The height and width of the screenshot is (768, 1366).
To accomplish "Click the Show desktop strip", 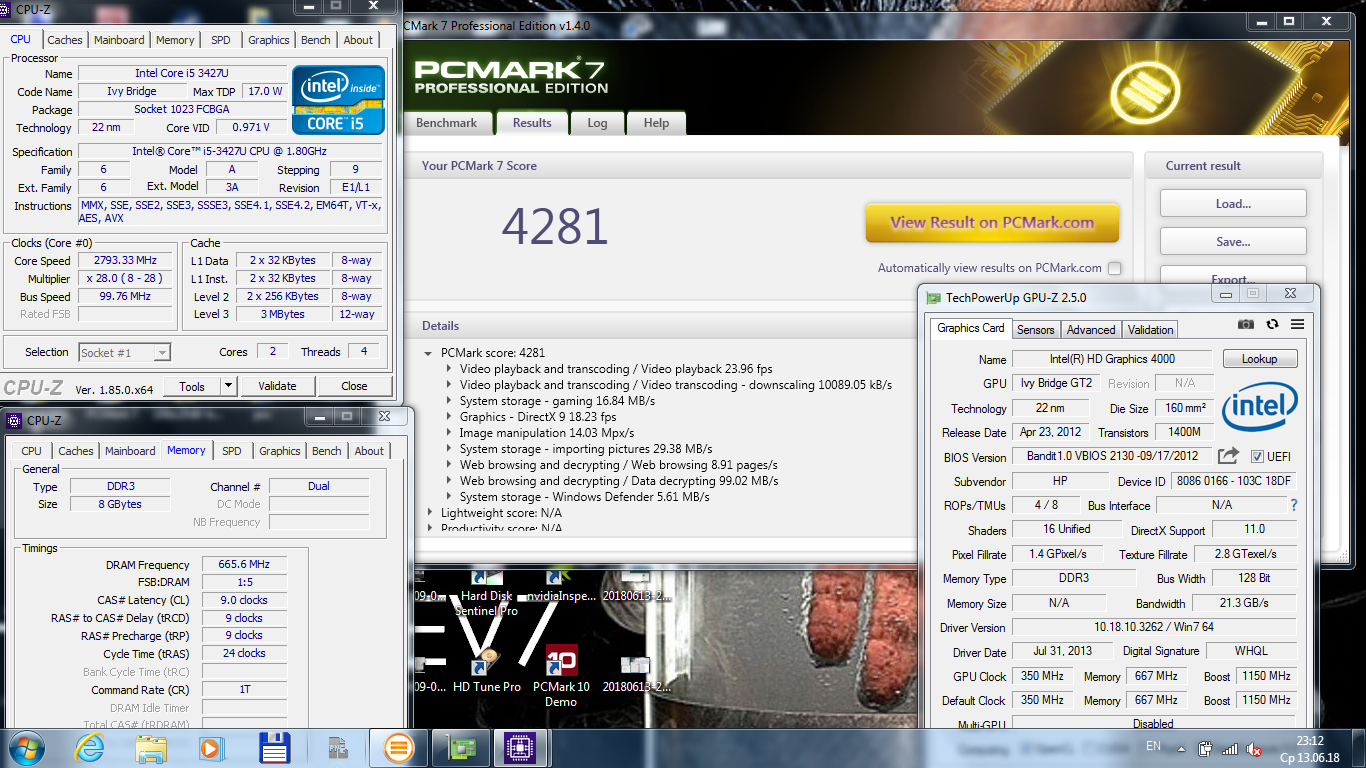I will tap(1358, 748).
